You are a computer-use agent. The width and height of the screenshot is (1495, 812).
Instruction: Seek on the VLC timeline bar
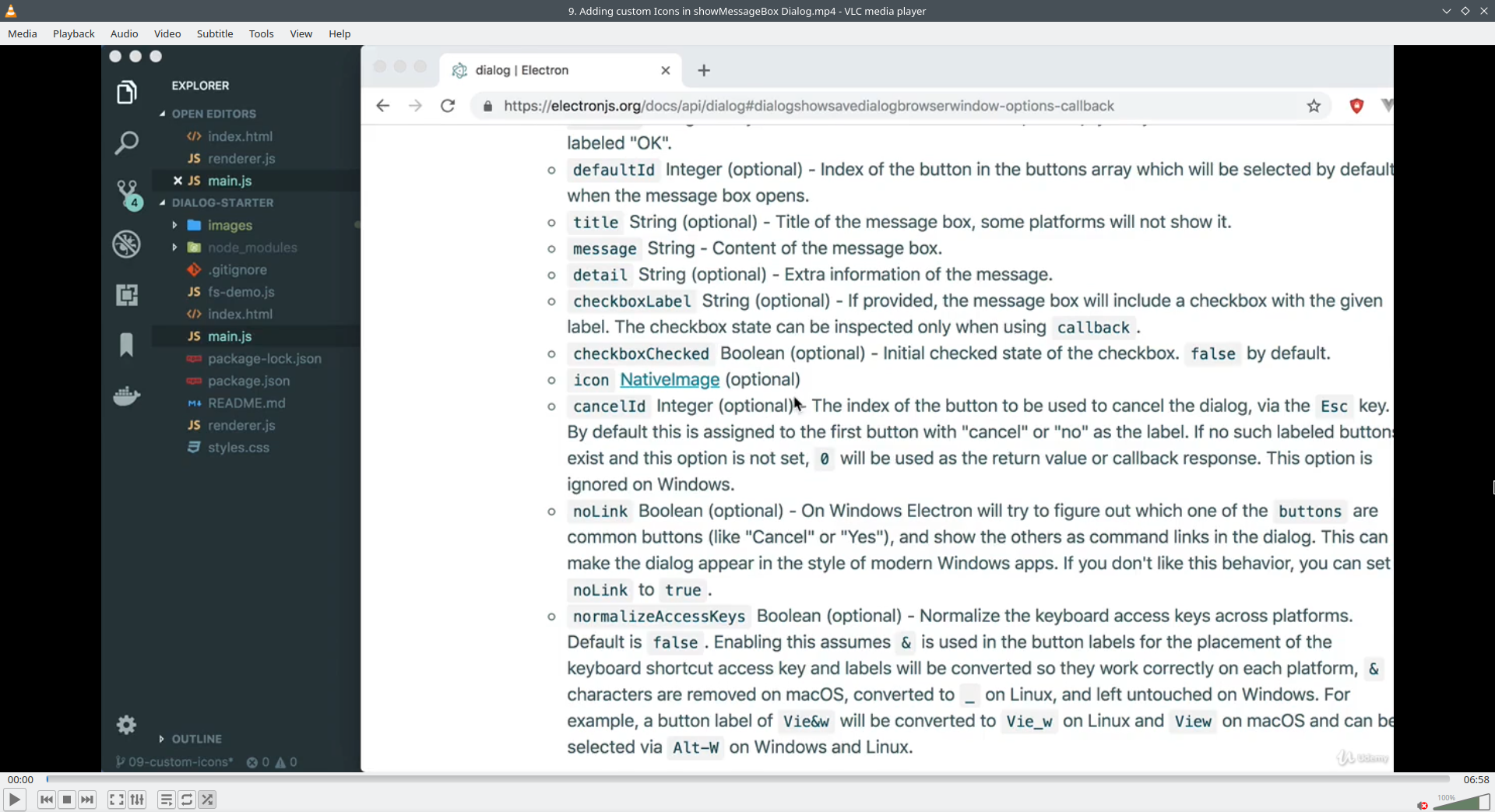(x=747, y=779)
